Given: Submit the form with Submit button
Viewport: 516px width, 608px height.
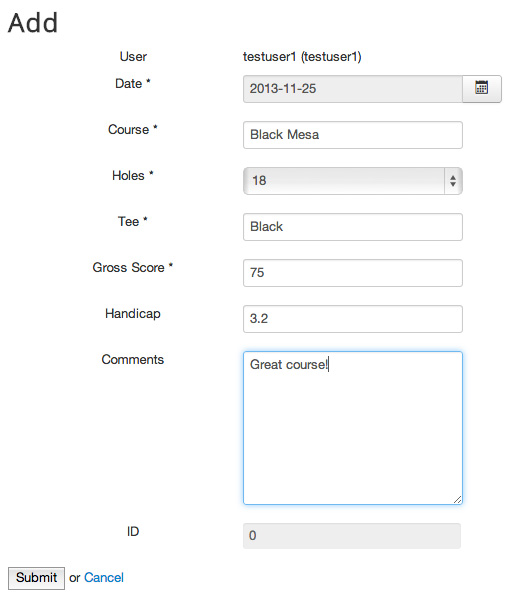Looking at the screenshot, I should click(36, 578).
